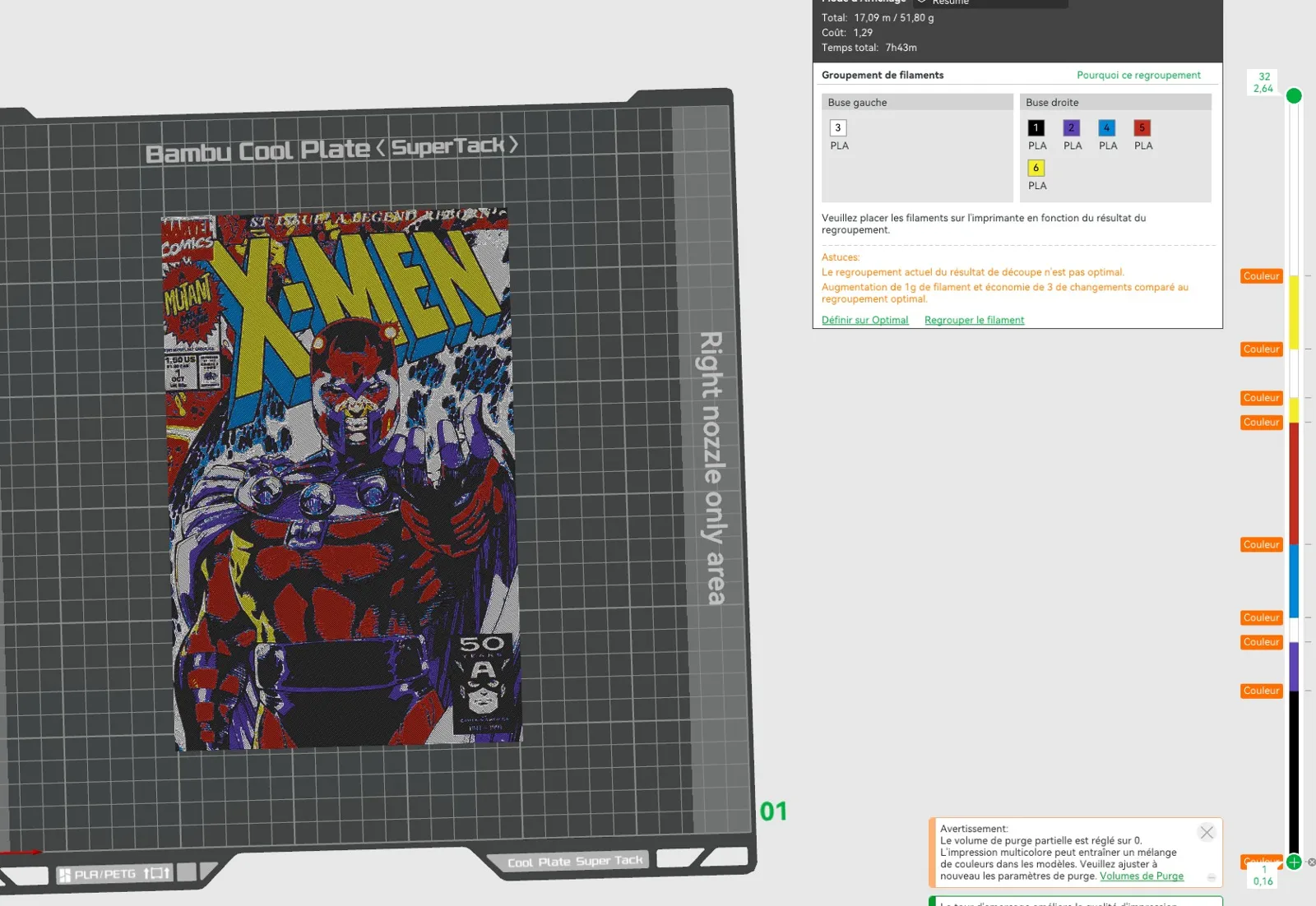Viewport: 1316px width, 906px height.
Task: Remove marker with small grey x icon
Action: pyautogui.click(x=1311, y=862)
